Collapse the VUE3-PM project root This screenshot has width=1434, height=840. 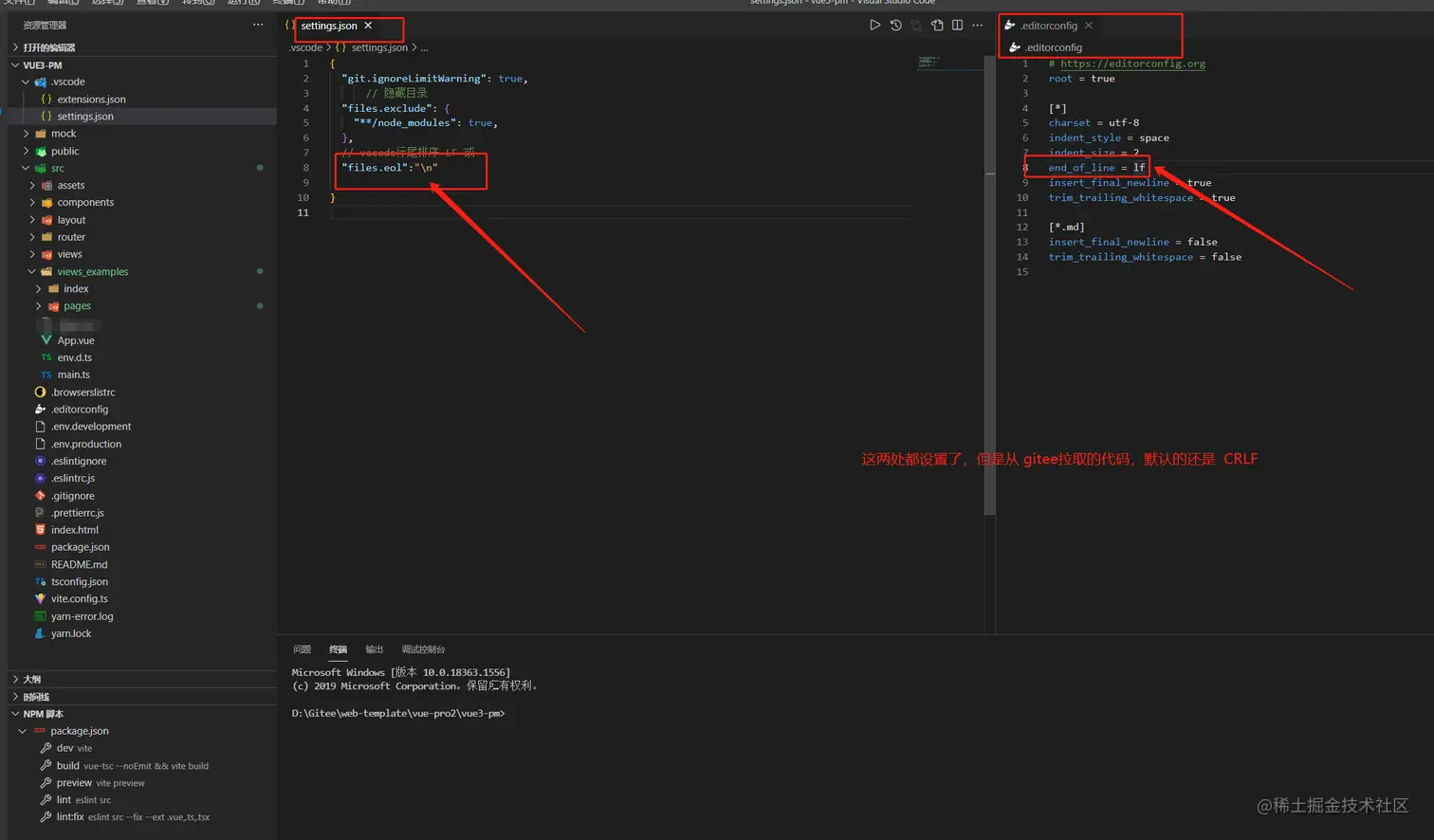click(x=15, y=65)
